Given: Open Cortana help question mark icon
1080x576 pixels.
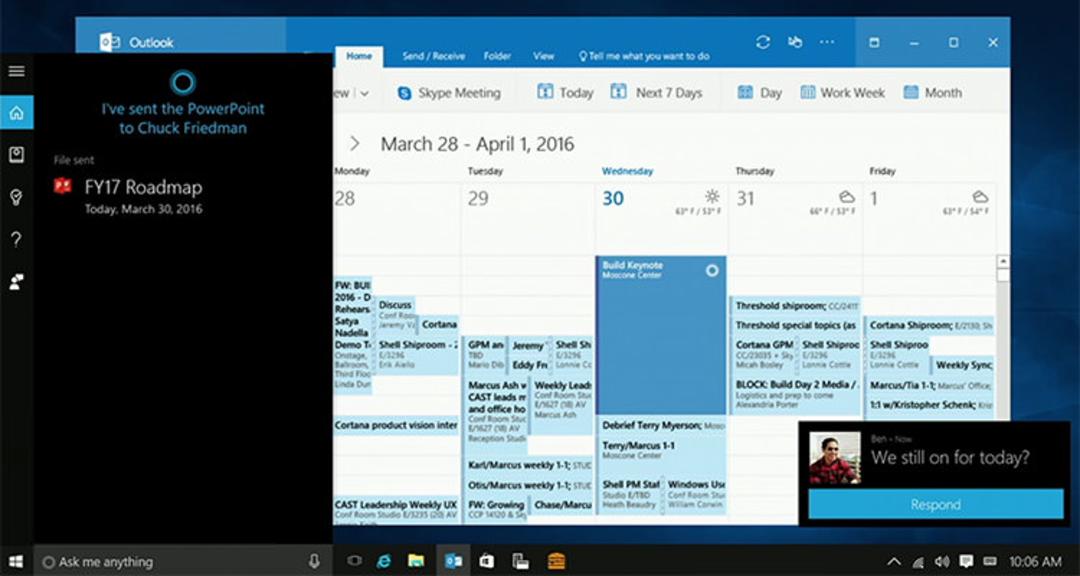Looking at the screenshot, I should click(x=17, y=239).
